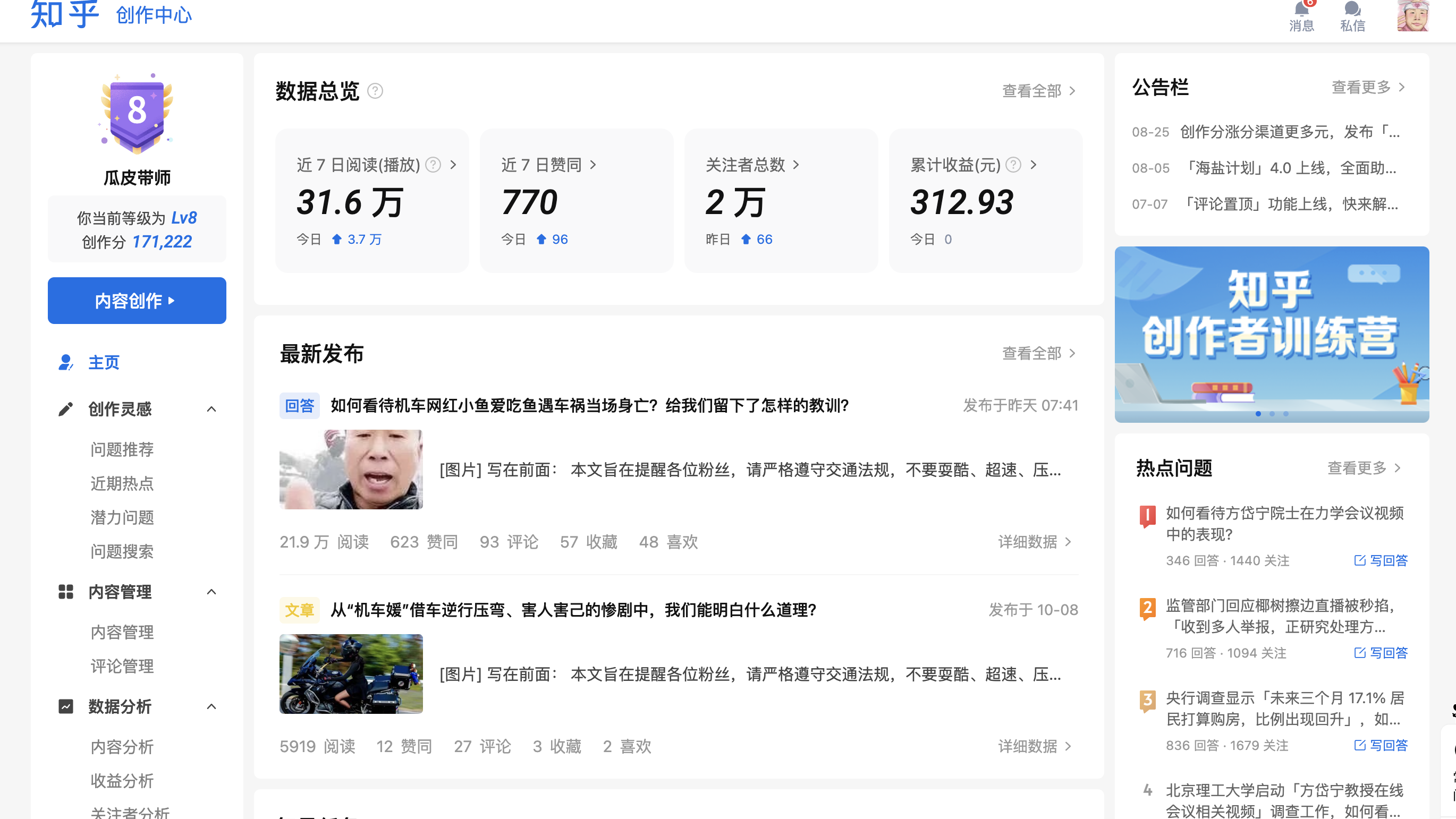Select 主页 in the sidebar
The image size is (1456, 819).
click(x=104, y=362)
